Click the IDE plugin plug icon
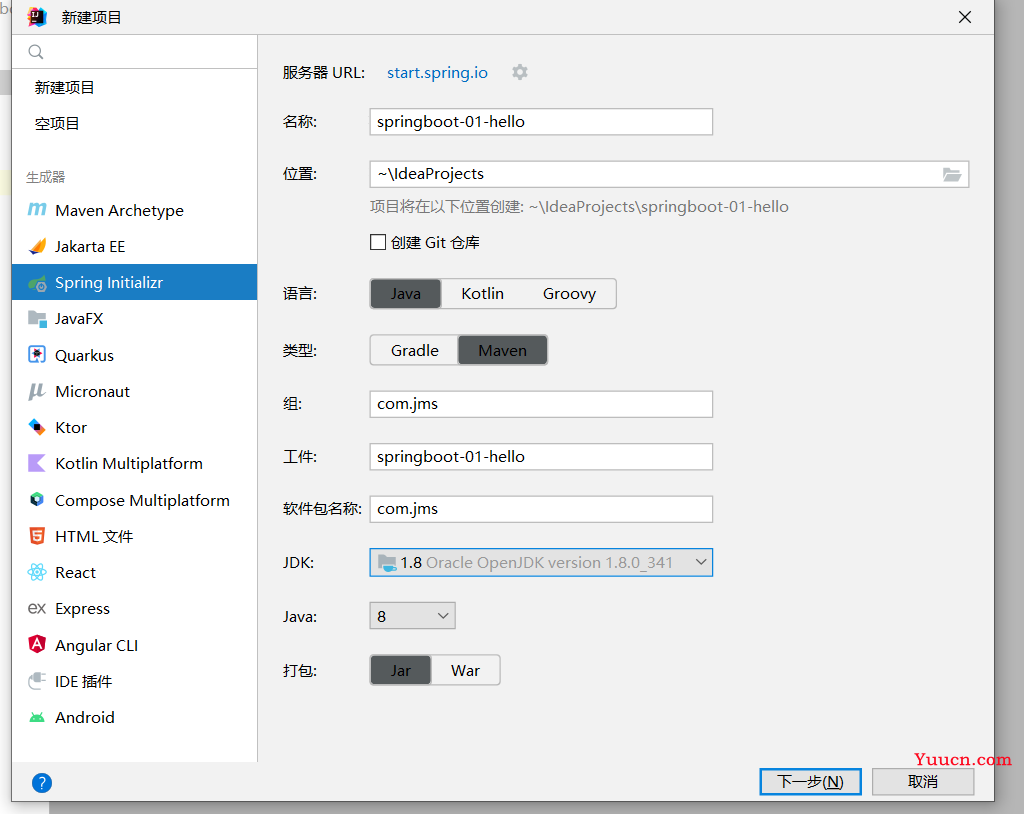Image resolution: width=1024 pixels, height=814 pixels. [37, 681]
